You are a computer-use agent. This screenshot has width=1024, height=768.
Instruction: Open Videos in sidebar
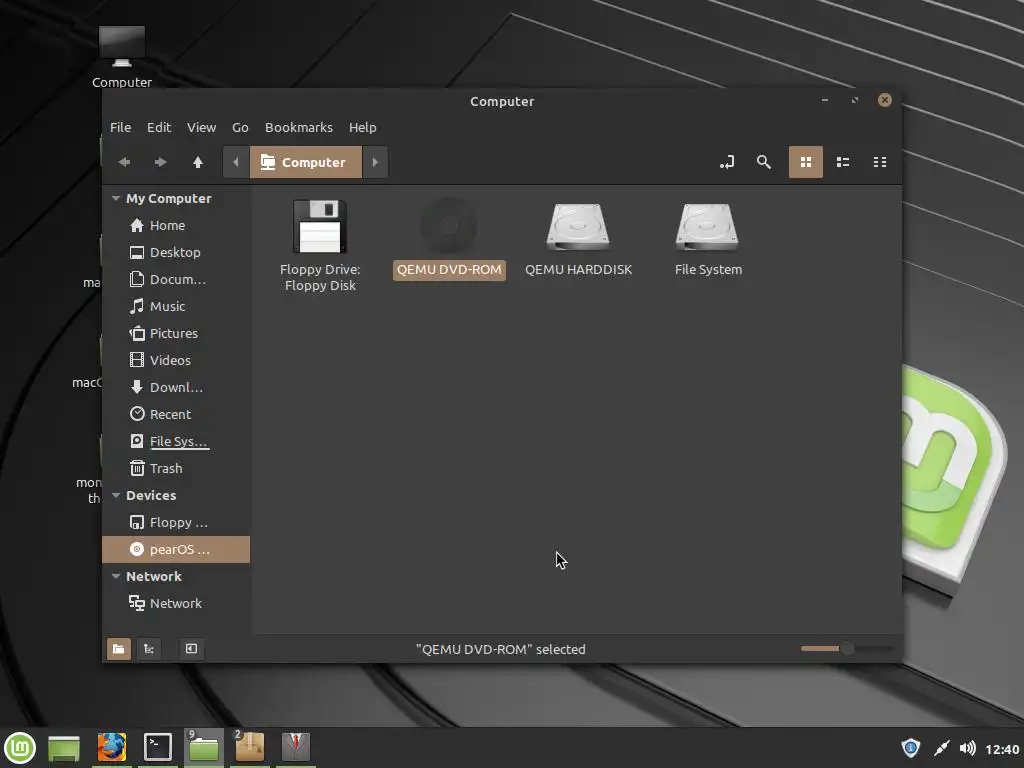tap(176, 360)
